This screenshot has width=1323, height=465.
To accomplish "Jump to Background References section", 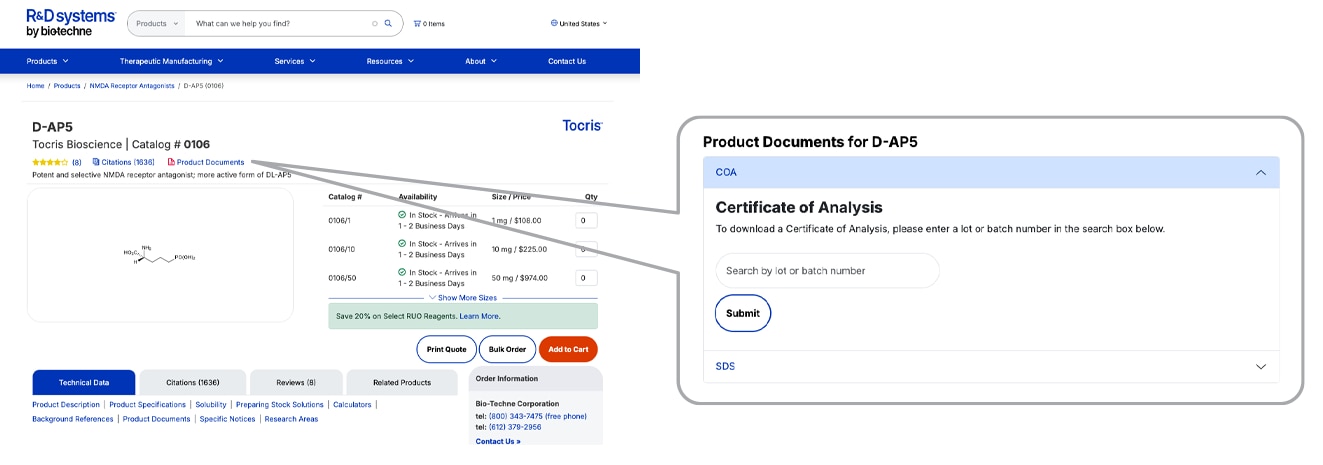I will pyautogui.click(x=73, y=419).
